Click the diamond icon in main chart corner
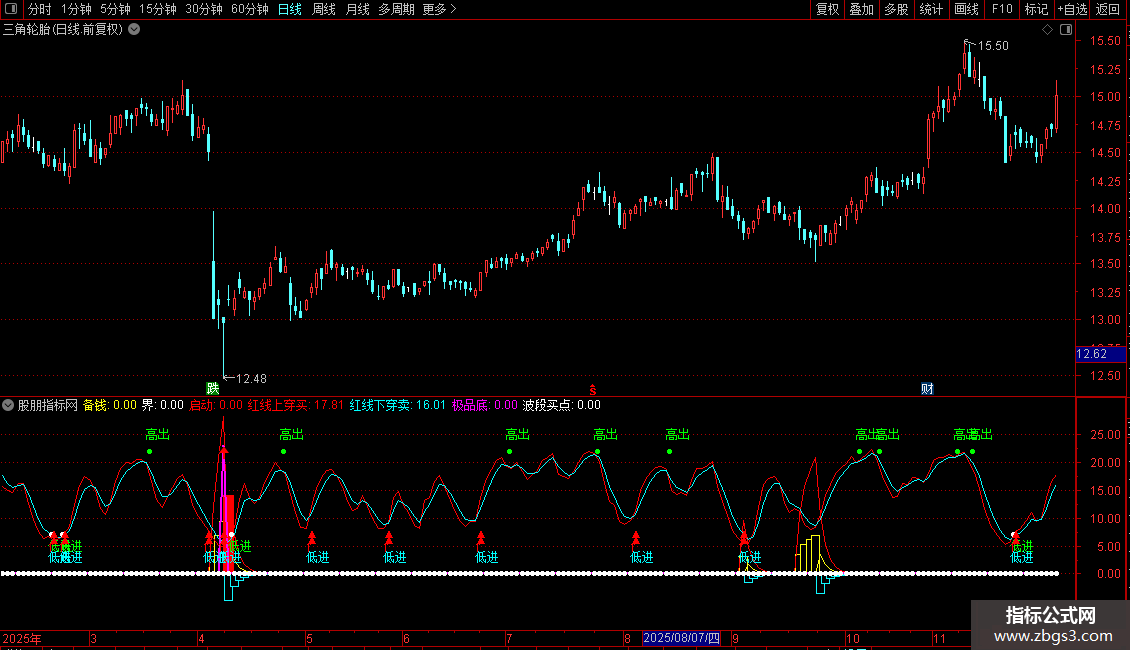The height and width of the screenshot is (650, 1130). tap(1047, 30)
